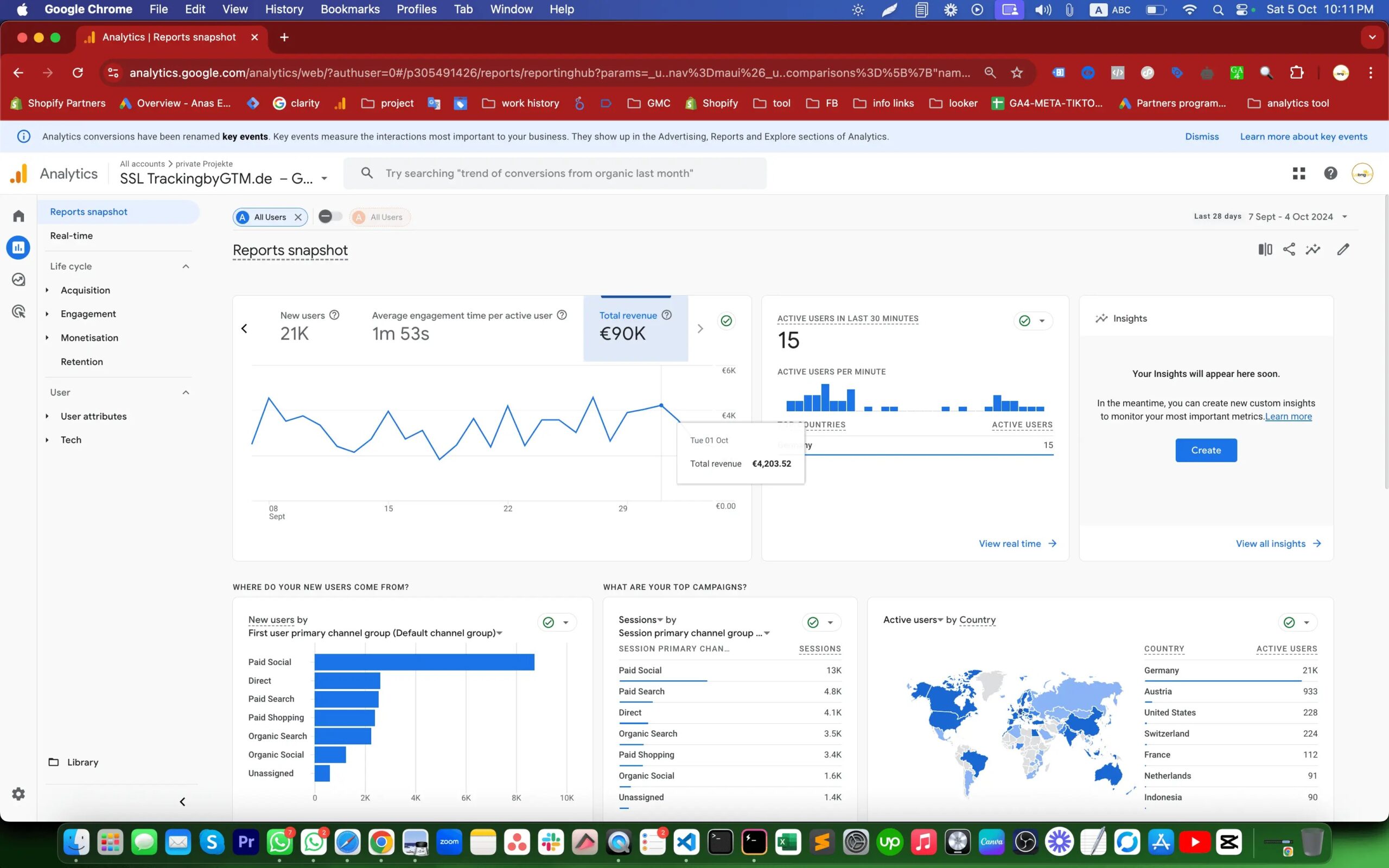Open Finder in the Dock

[x=77, y=842]
